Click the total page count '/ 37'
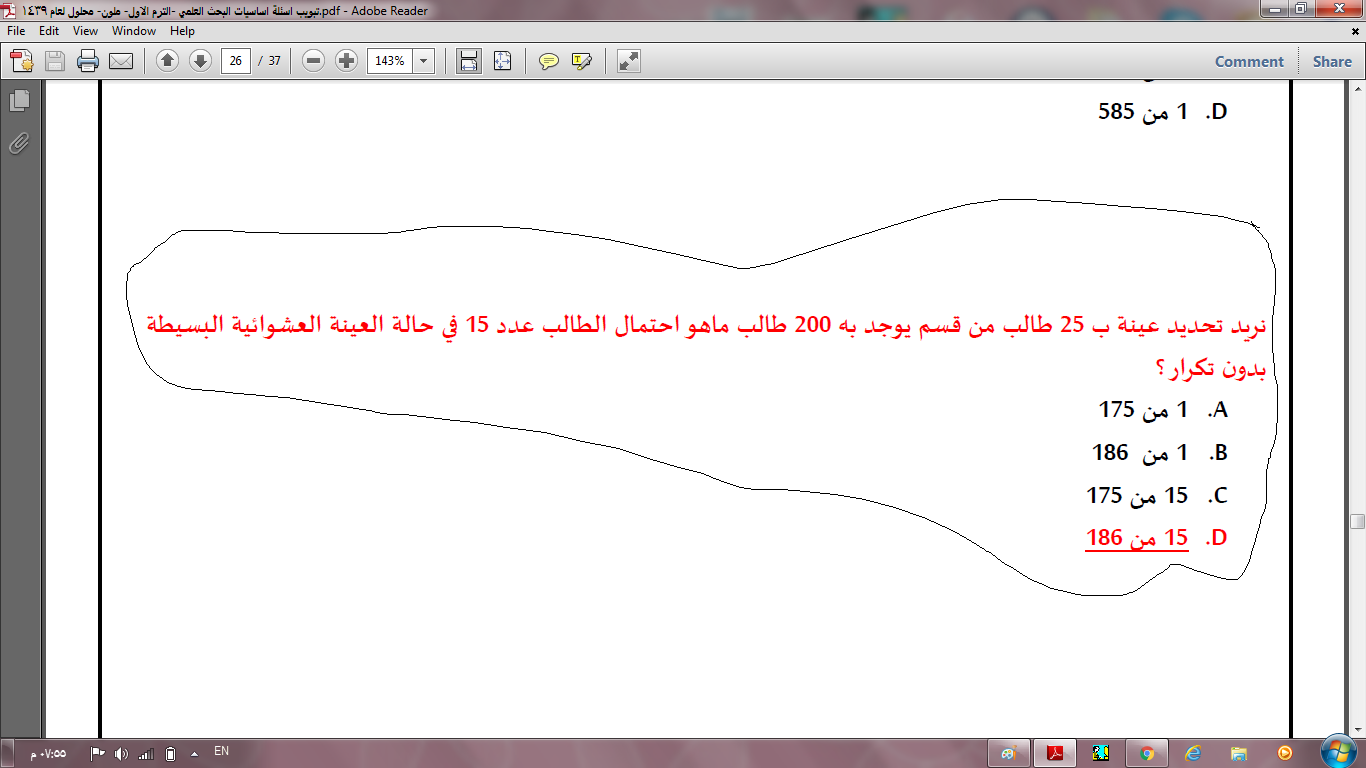 269,61
